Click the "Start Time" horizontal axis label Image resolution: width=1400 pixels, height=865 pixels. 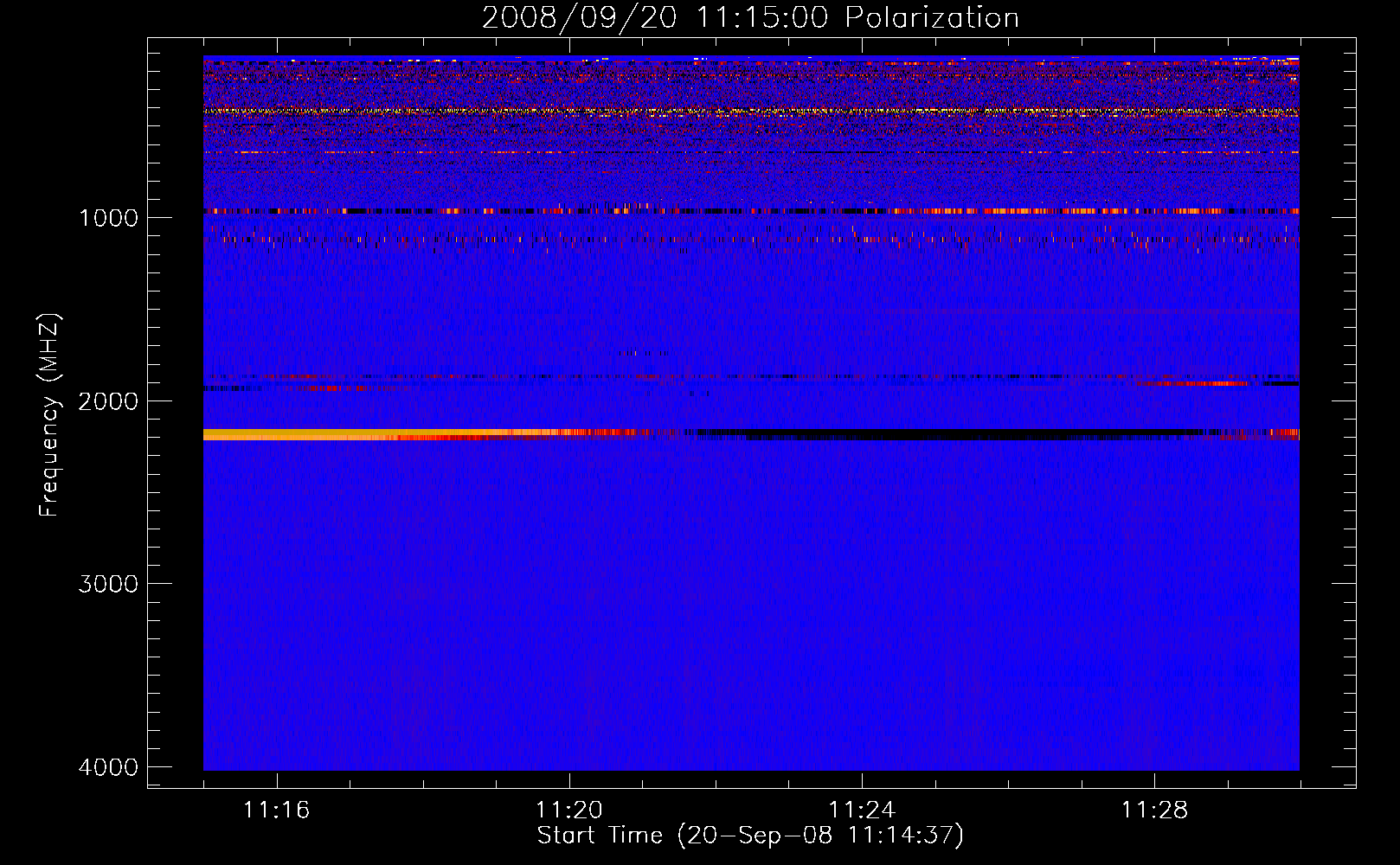(x=600, y=836)
